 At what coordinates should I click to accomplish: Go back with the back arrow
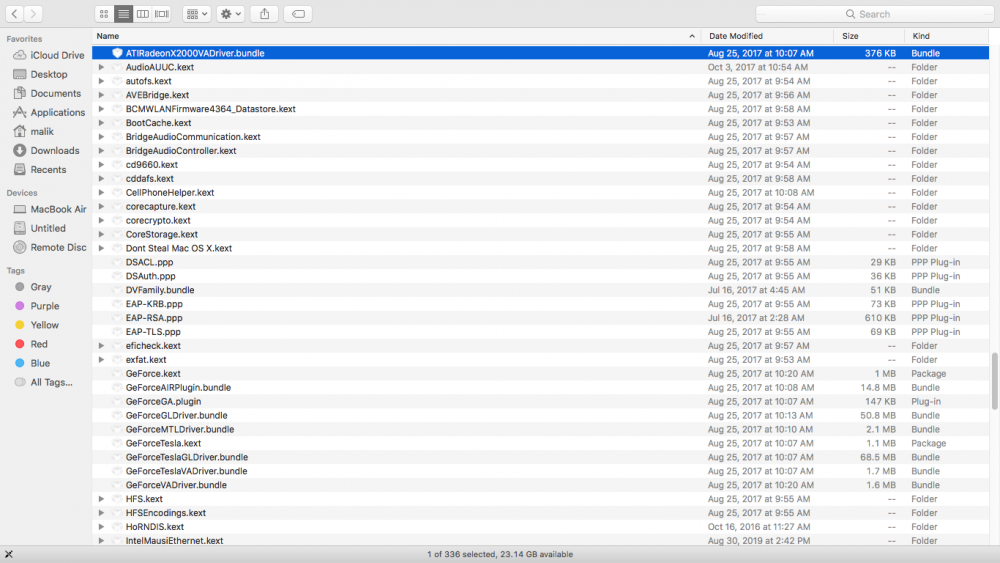tap(14, 14)
